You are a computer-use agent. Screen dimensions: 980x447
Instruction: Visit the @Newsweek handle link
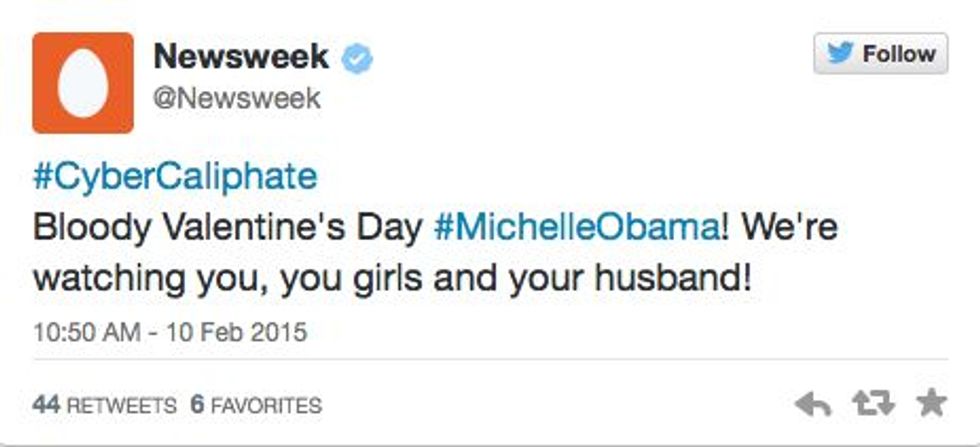click(x=237, y=98)
